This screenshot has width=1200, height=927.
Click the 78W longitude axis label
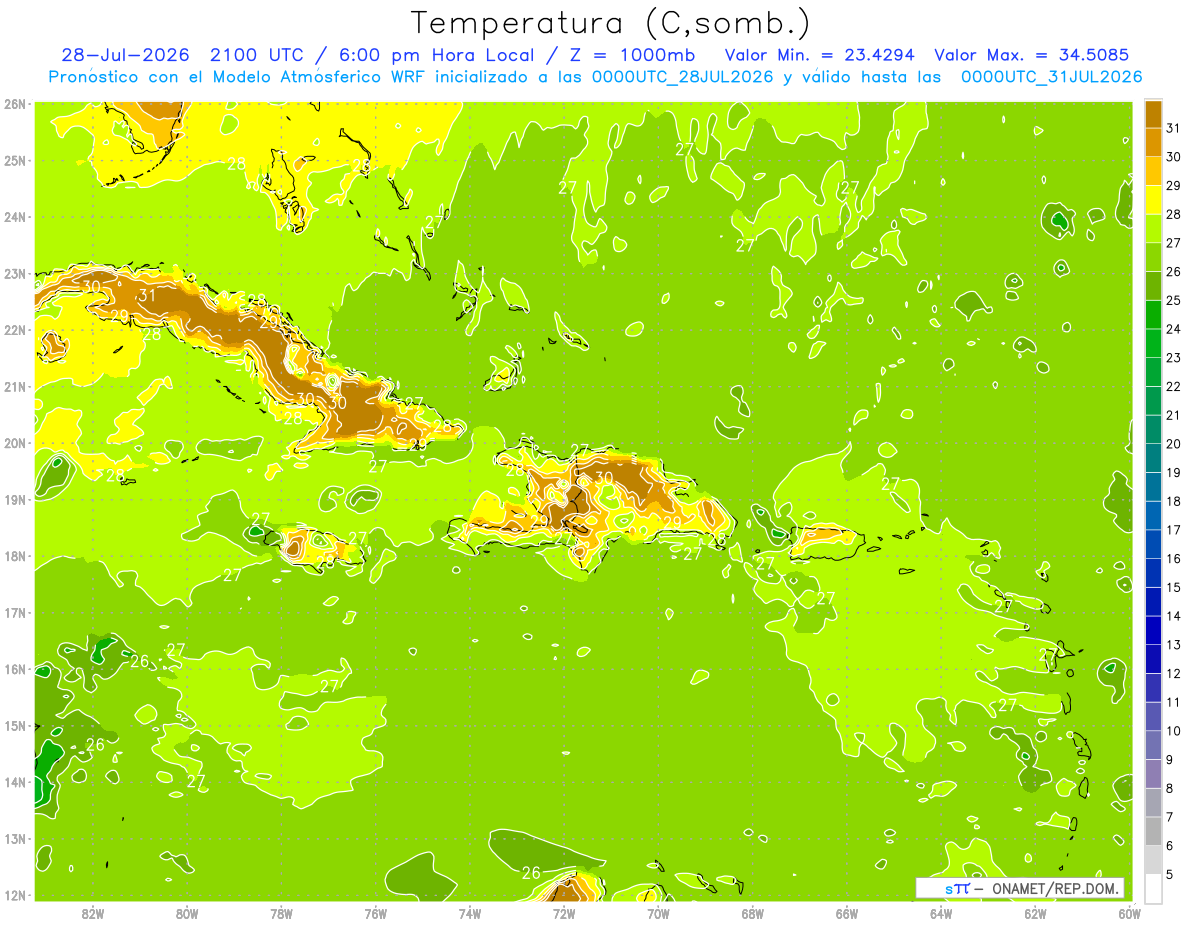281,913
